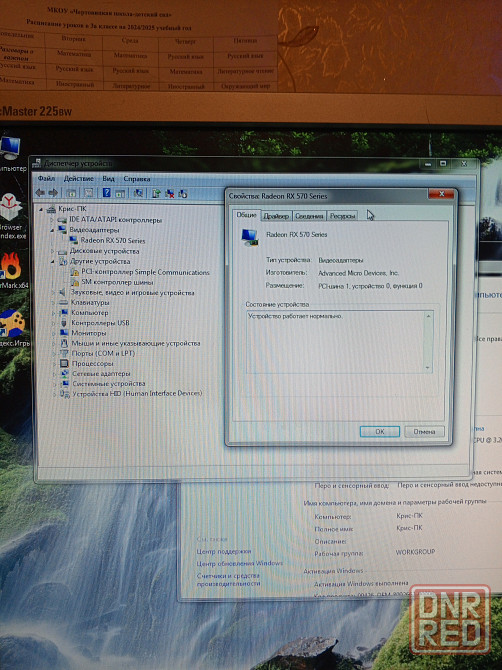Go forward with the toolbar Forward arrow
Viewport: 502px width, 670px height.
tap(53, 193)
